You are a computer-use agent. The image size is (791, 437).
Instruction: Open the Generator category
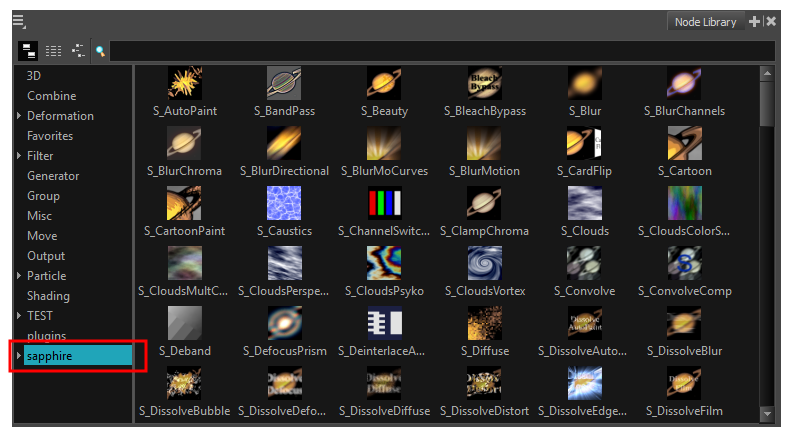point(53,176)
